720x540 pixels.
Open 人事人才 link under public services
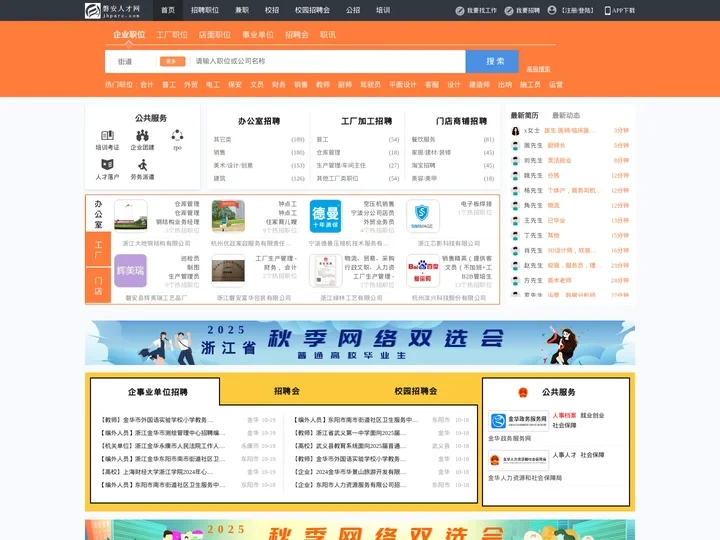564,455
